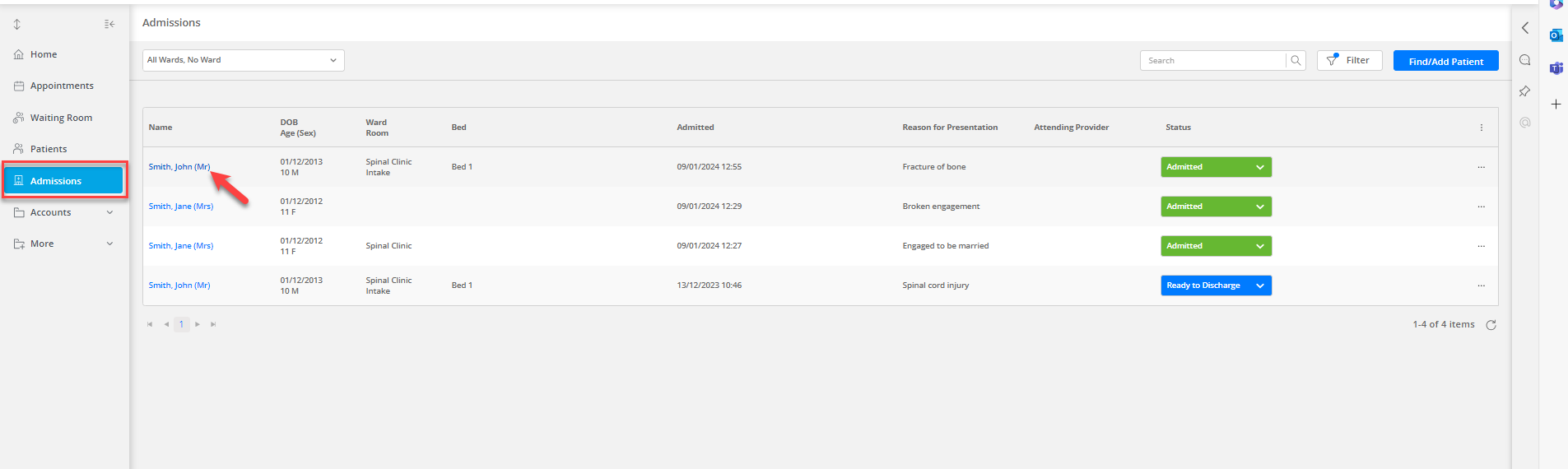Image resolution: width=1568 pixels, height=469 pixels.
Task: Go to first page of results
Action: tap(150, 324)
